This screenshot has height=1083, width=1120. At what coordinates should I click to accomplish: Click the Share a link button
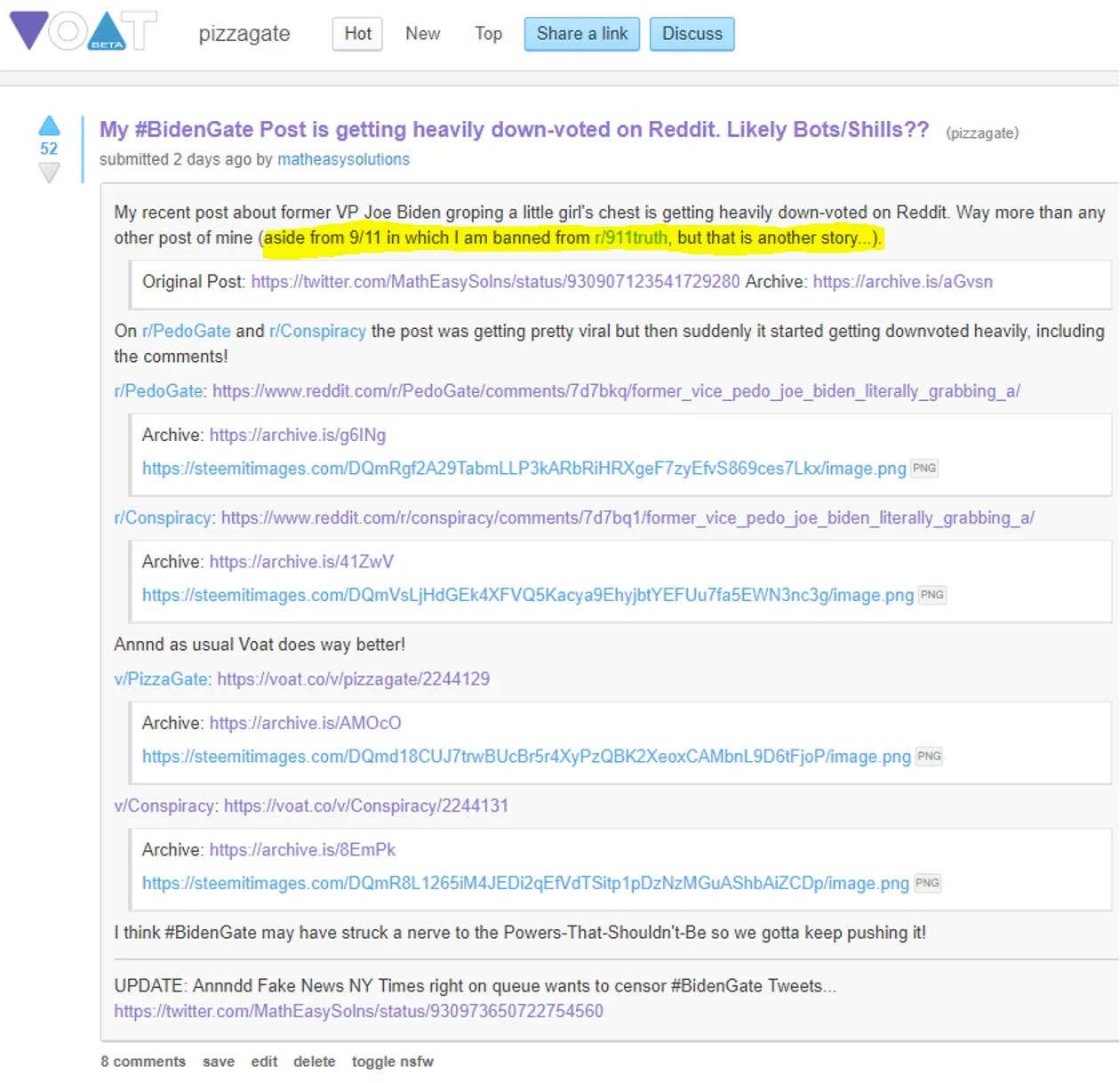pos(582,34)
